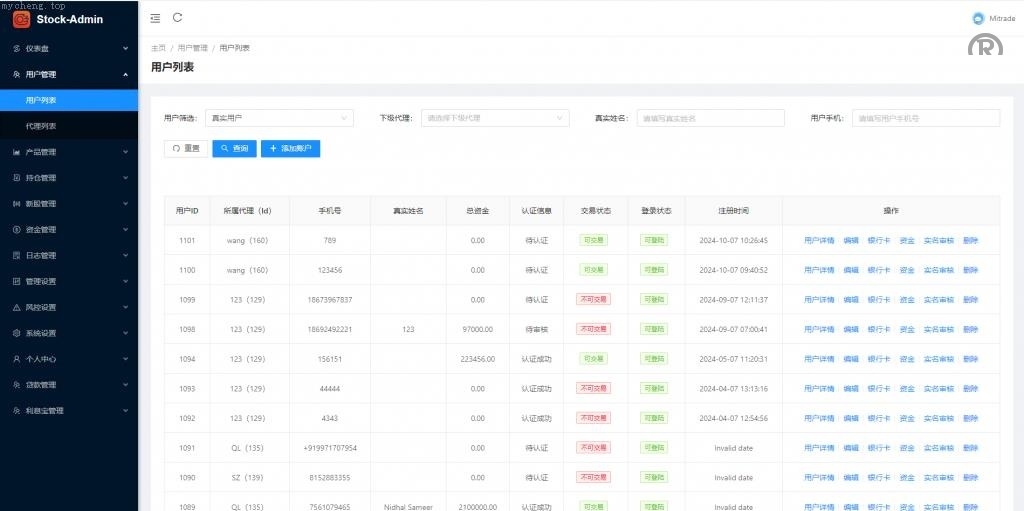Click the 添加账户 add account button
The height and width of the screenshot is (511, 1024).
(x=290, y=148)
